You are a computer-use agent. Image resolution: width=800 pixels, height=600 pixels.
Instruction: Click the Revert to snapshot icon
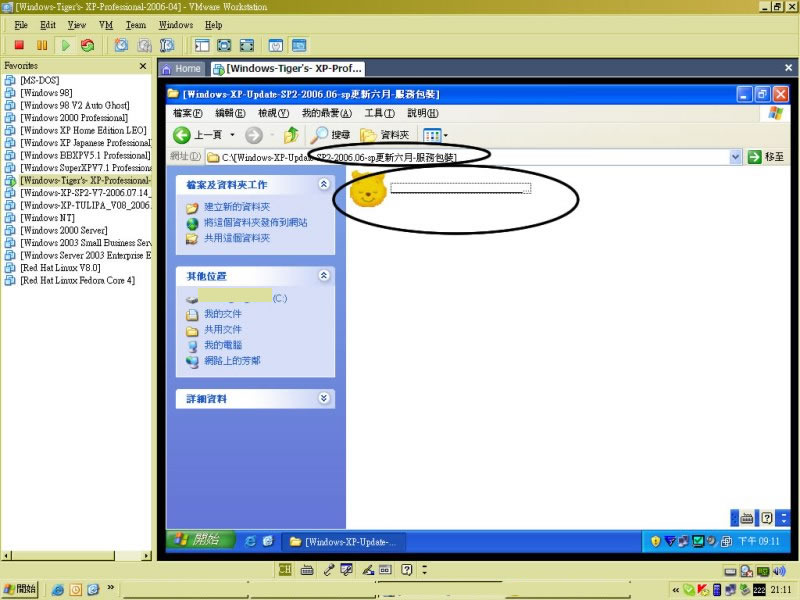[x=144, y=45]
